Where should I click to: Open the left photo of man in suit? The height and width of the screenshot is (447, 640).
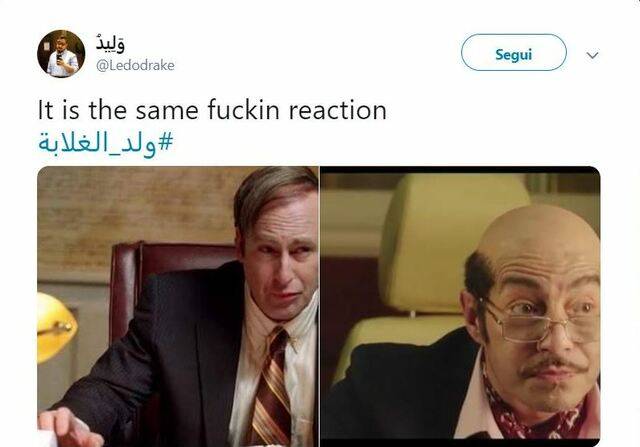178,306
